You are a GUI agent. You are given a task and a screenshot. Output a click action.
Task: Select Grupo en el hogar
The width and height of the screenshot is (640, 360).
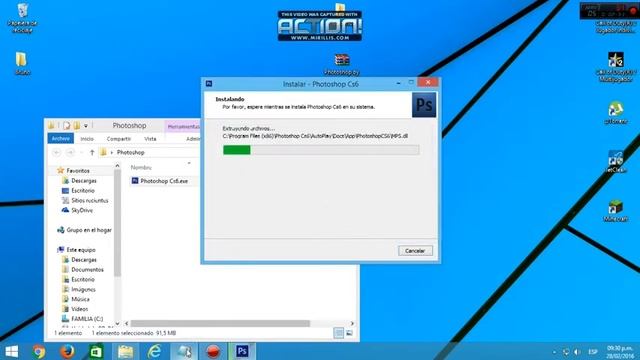click(x=89, y=230)
